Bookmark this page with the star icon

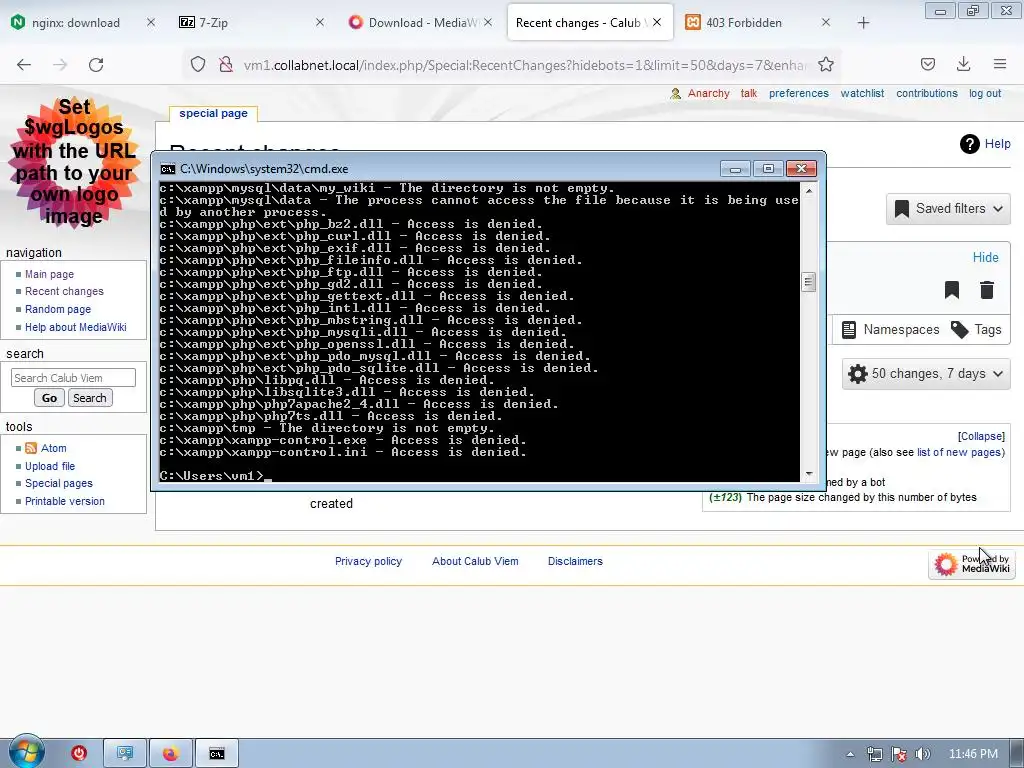pyautogui.click(x=825, y=65)
